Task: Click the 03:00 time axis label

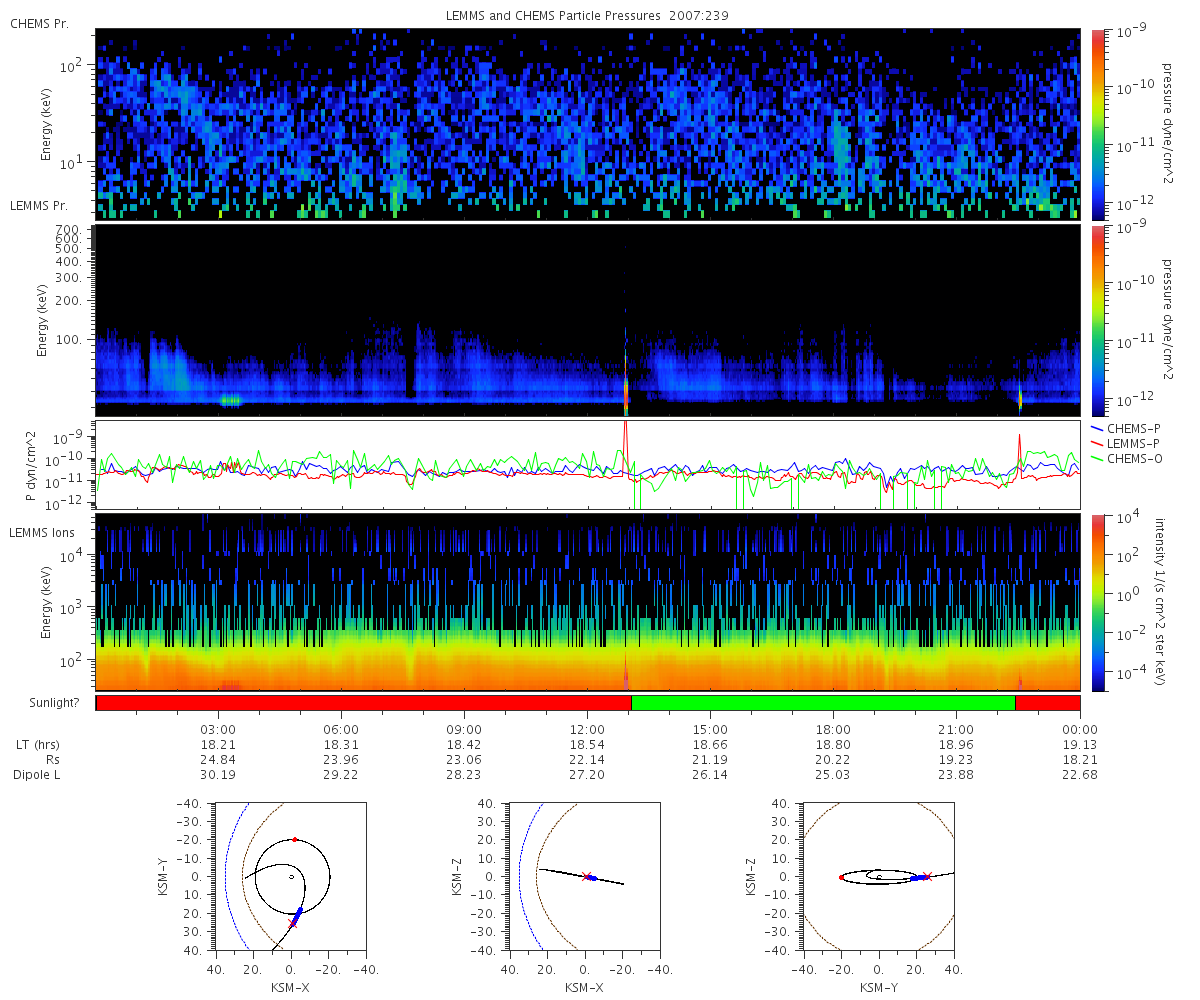Action: coord(218,728)
